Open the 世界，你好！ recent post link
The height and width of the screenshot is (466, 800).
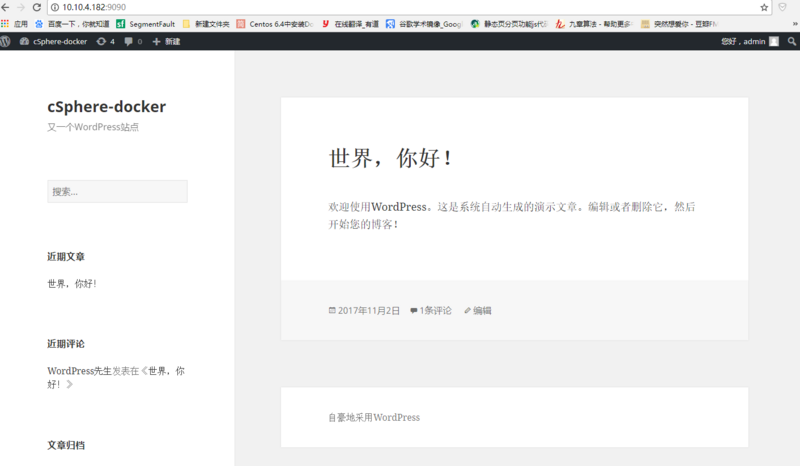point(72,284)
